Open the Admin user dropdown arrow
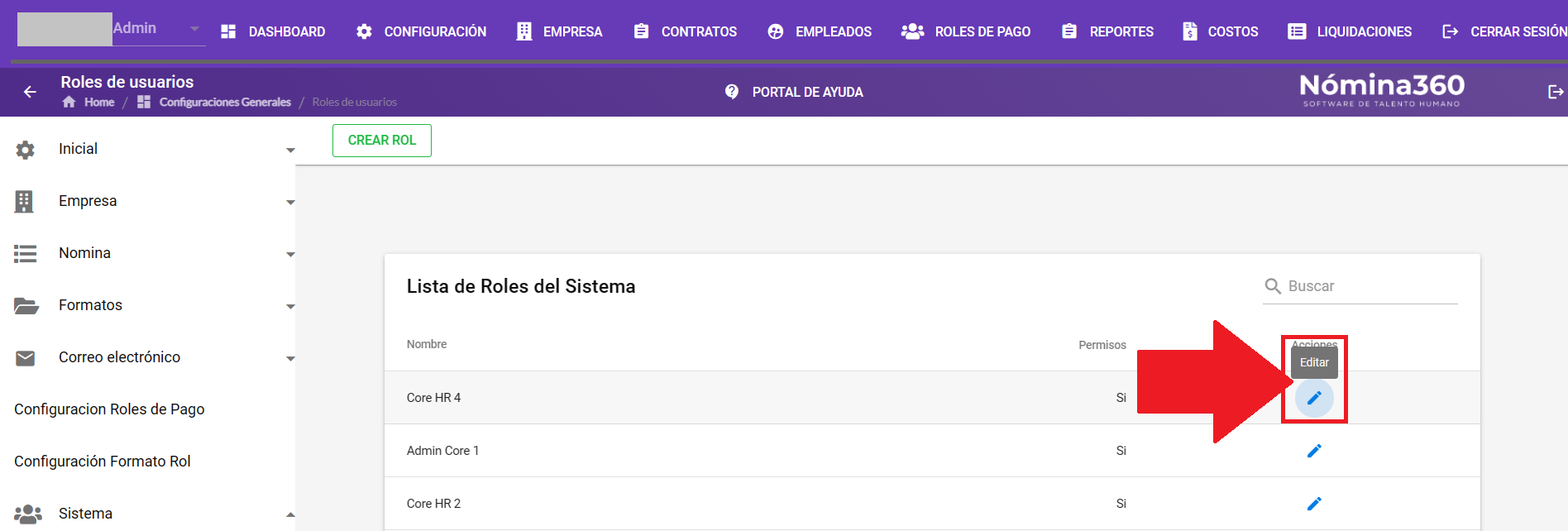Viewport: 1568px width, 531px height. point(194,28)
